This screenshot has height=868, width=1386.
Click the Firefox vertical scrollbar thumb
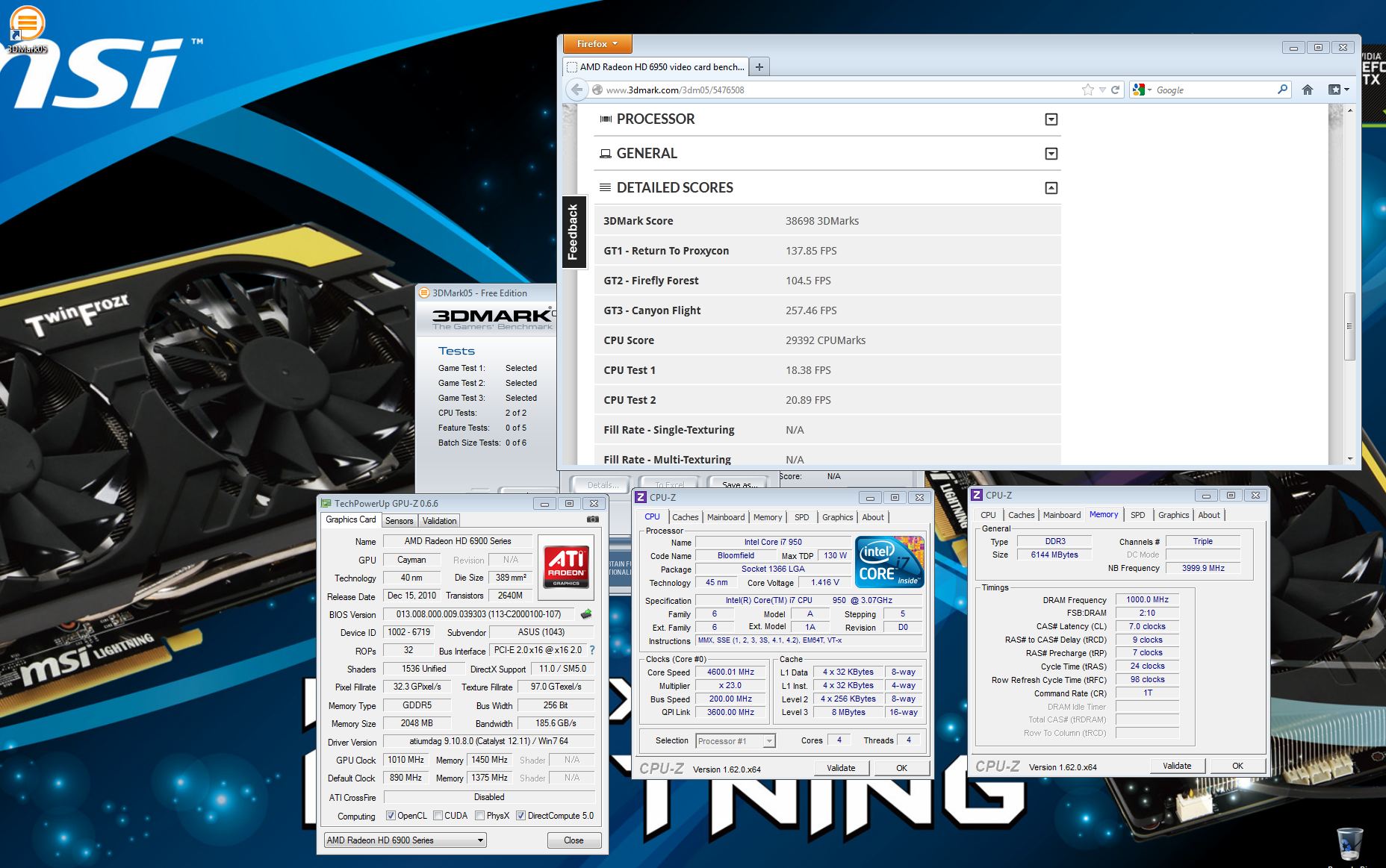[1349, 326]
